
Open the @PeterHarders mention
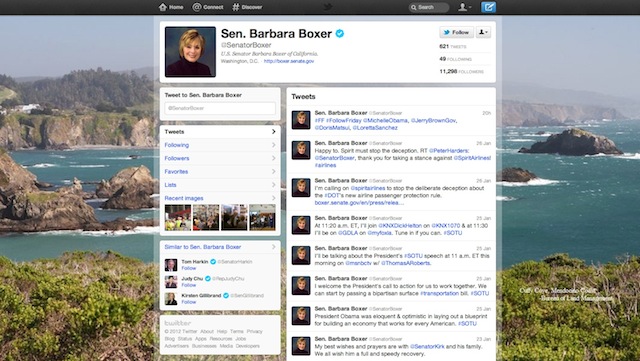pos(449,151)
